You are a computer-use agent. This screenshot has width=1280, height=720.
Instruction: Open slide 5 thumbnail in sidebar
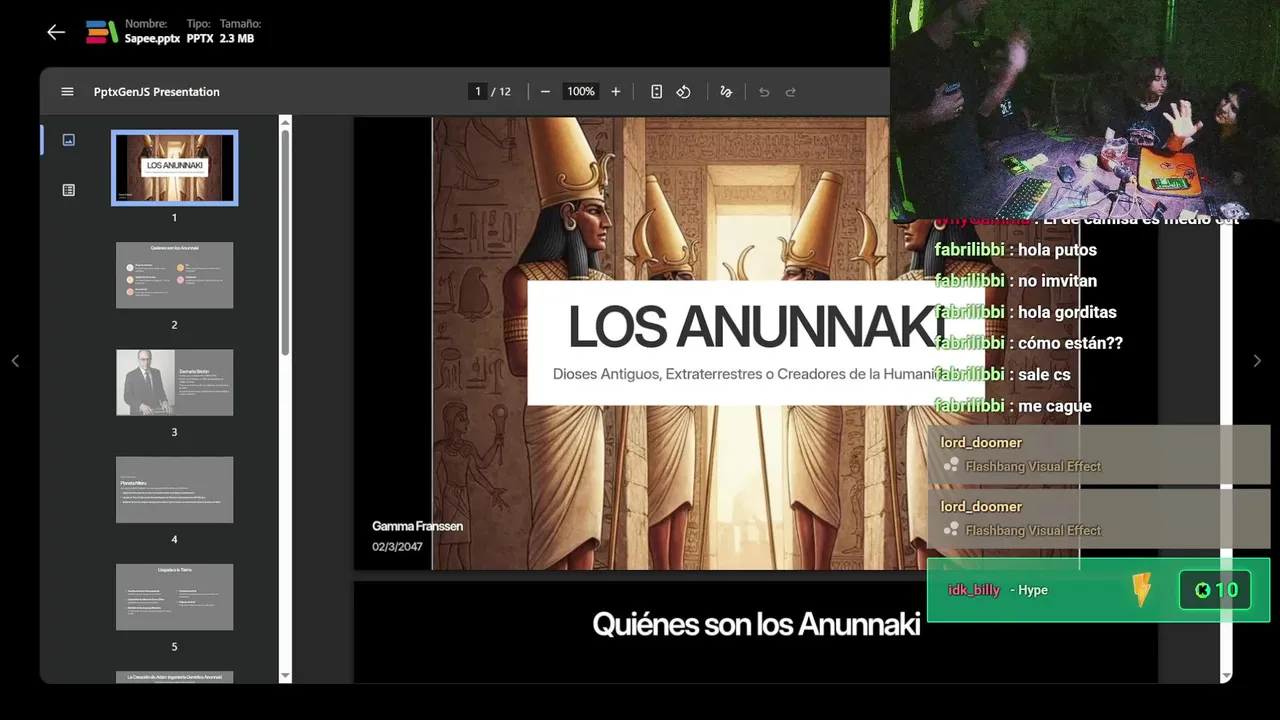pyautogui.click(x=174, y=597)
